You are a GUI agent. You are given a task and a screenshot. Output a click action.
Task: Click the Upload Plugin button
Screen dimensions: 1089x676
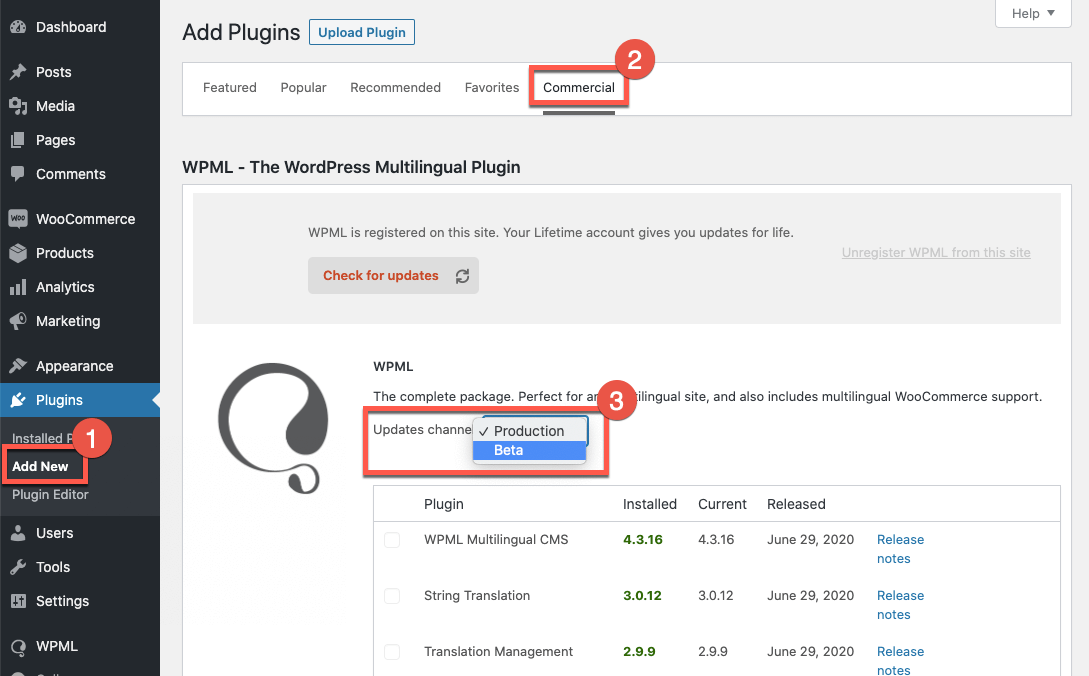tap(362, 32)
